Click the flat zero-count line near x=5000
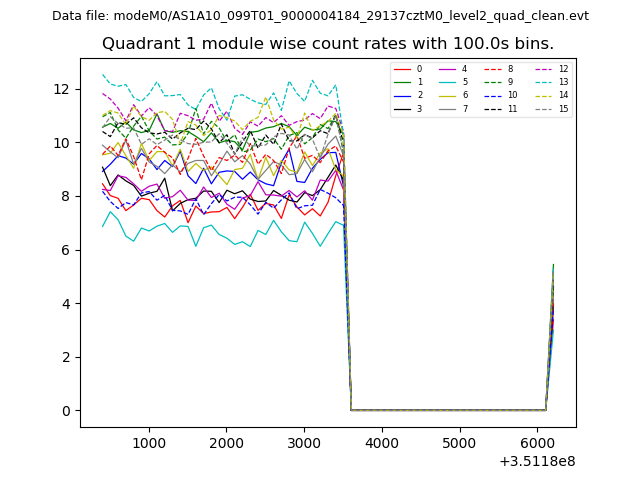Screen dimensions: 640x480 pyautogui.click(x=459, y=409)
